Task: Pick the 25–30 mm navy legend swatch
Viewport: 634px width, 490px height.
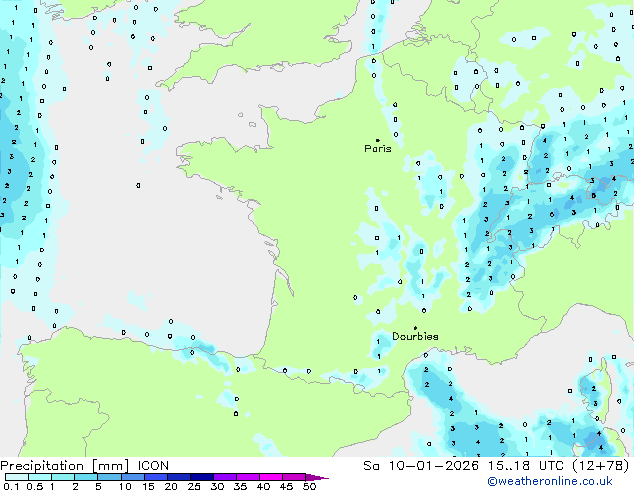Action: (x=201, y=477)
